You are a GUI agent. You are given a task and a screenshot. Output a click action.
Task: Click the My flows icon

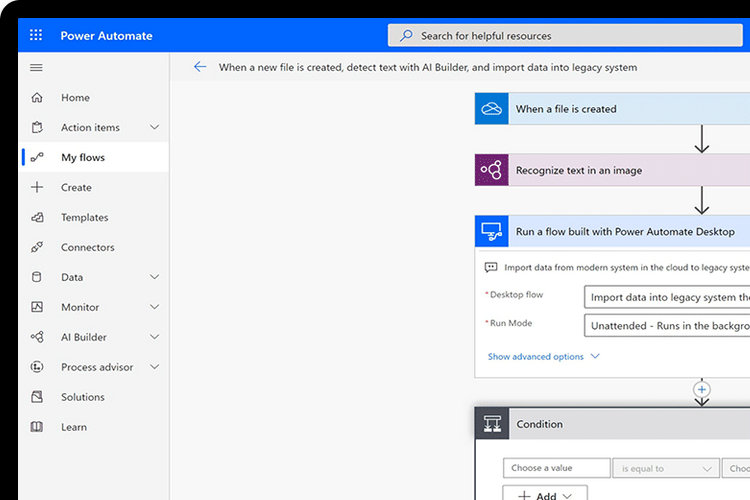(x=37, y=157)
